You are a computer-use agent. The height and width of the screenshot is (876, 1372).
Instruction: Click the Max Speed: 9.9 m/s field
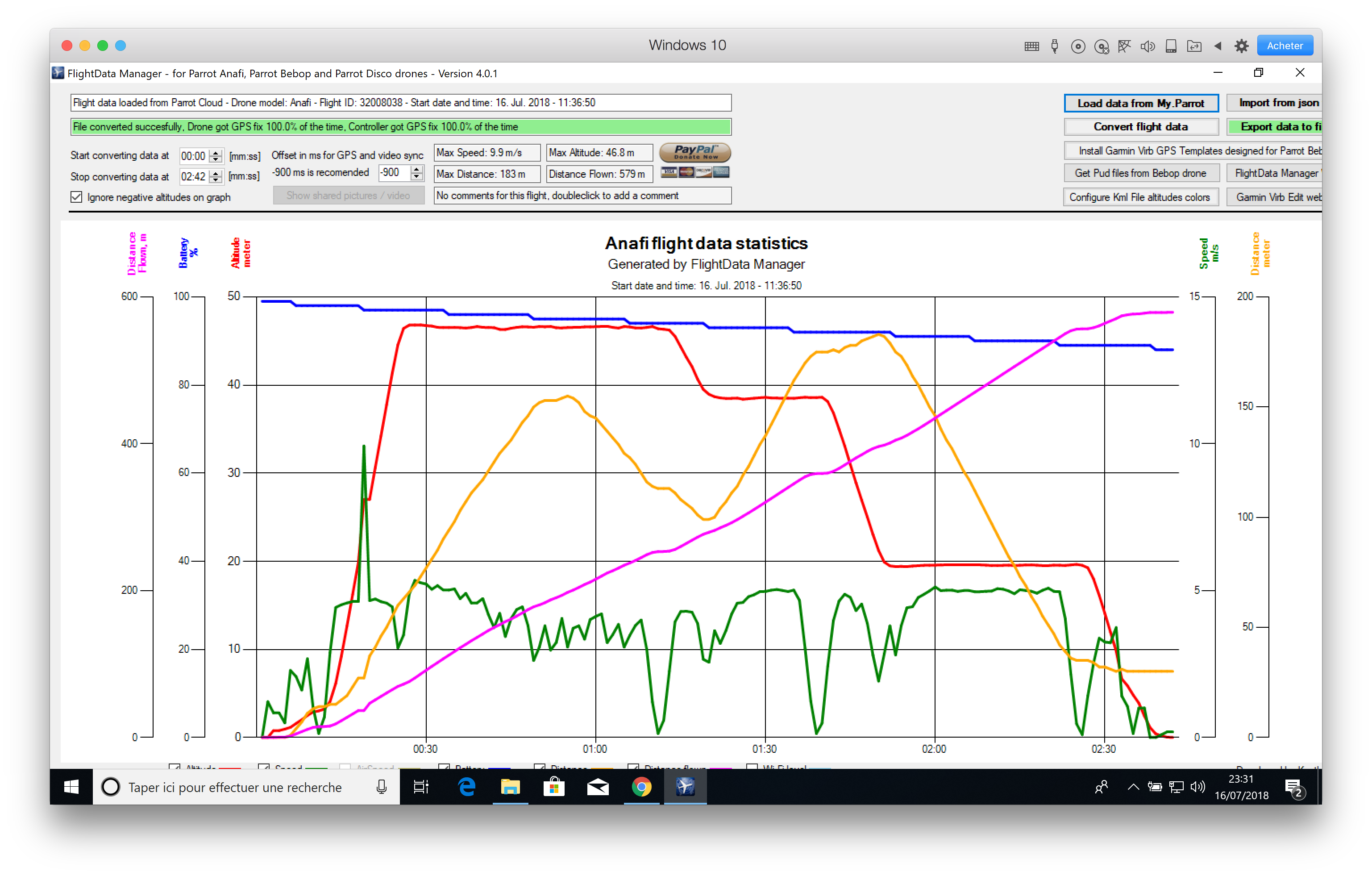[487, 153]
